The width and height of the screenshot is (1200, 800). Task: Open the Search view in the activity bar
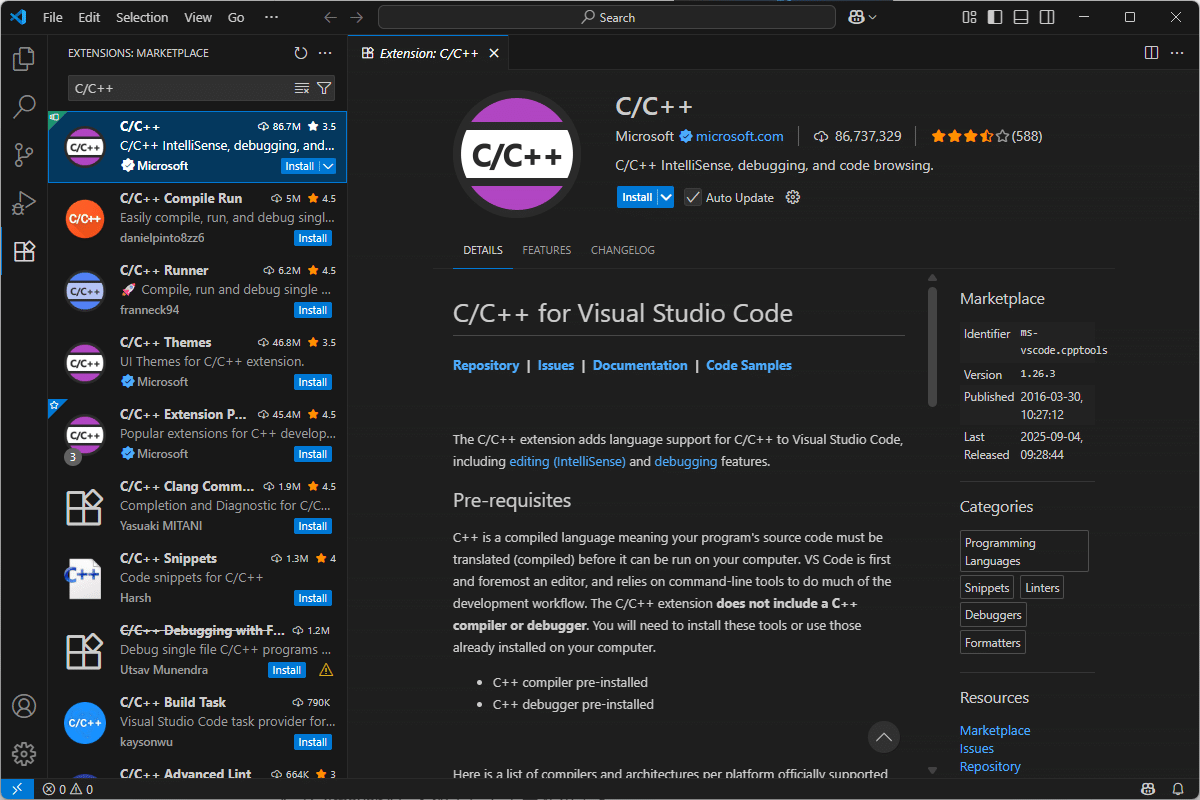coord(24,107)
